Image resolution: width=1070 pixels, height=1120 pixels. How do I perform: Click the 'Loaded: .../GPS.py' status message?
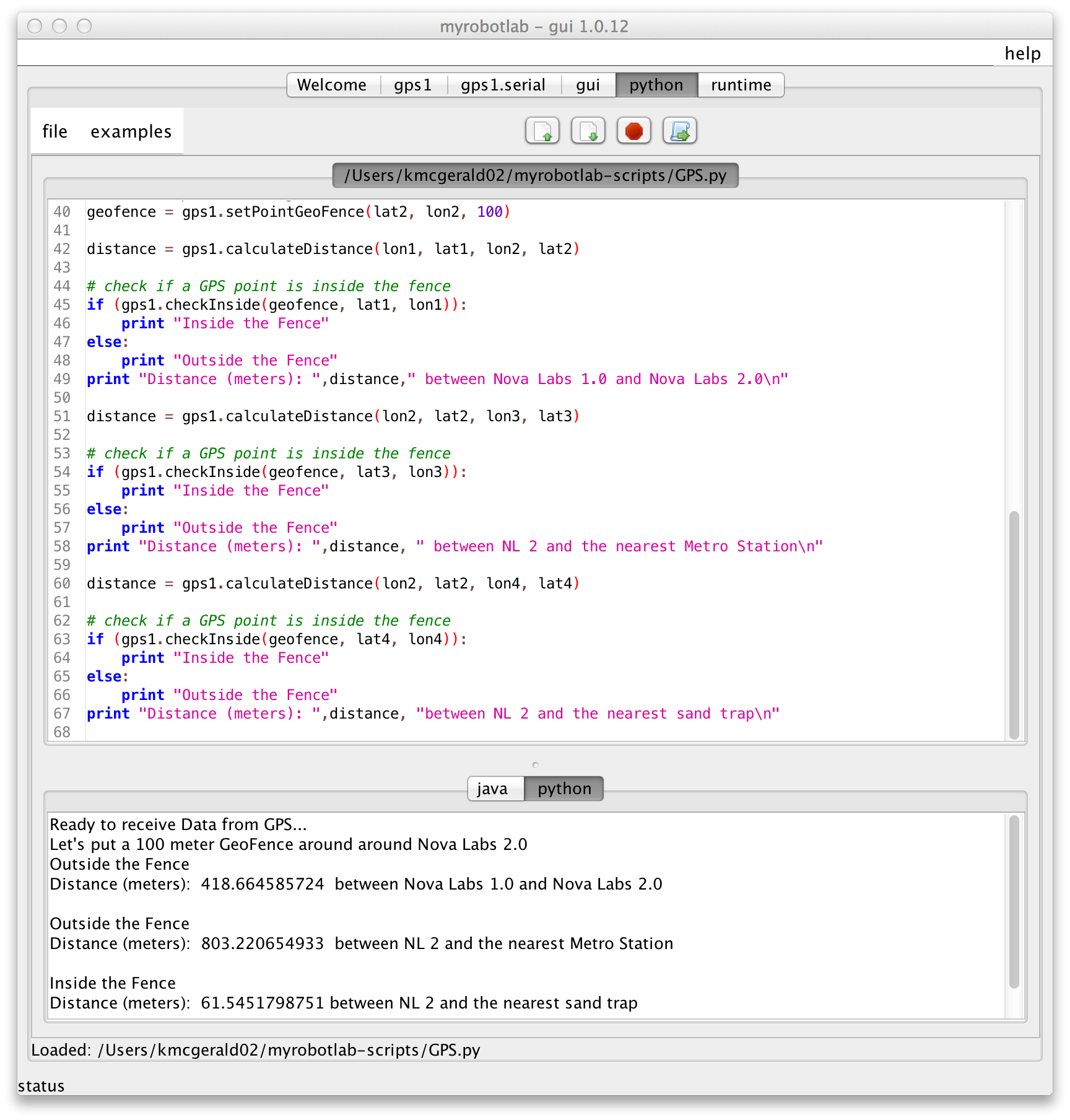point(256,1050)
